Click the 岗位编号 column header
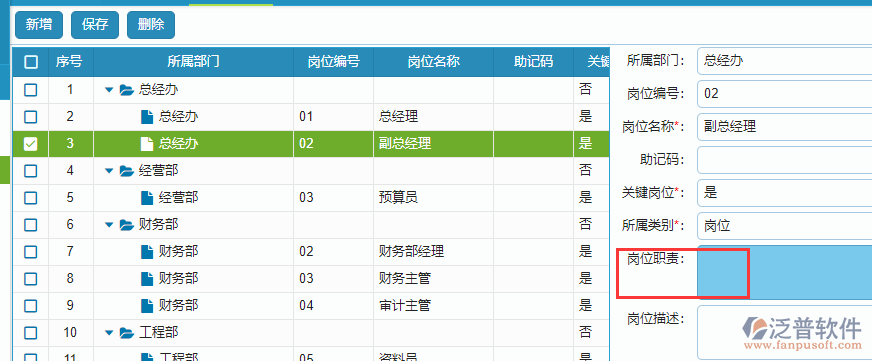This screenshot has height=361, width=872. (334, 62)
